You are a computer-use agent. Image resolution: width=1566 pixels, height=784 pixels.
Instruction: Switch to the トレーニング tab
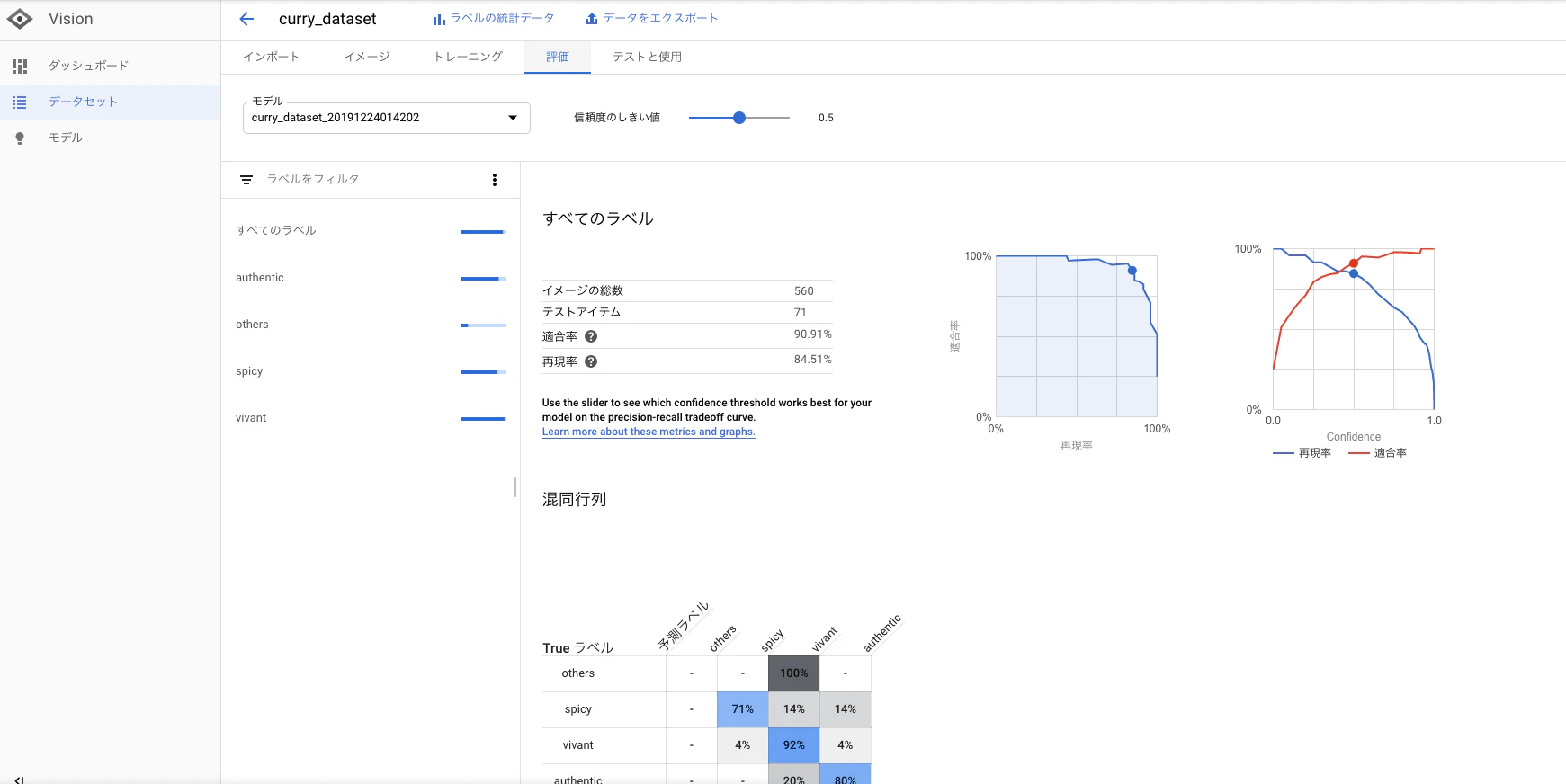pos(468,57)
